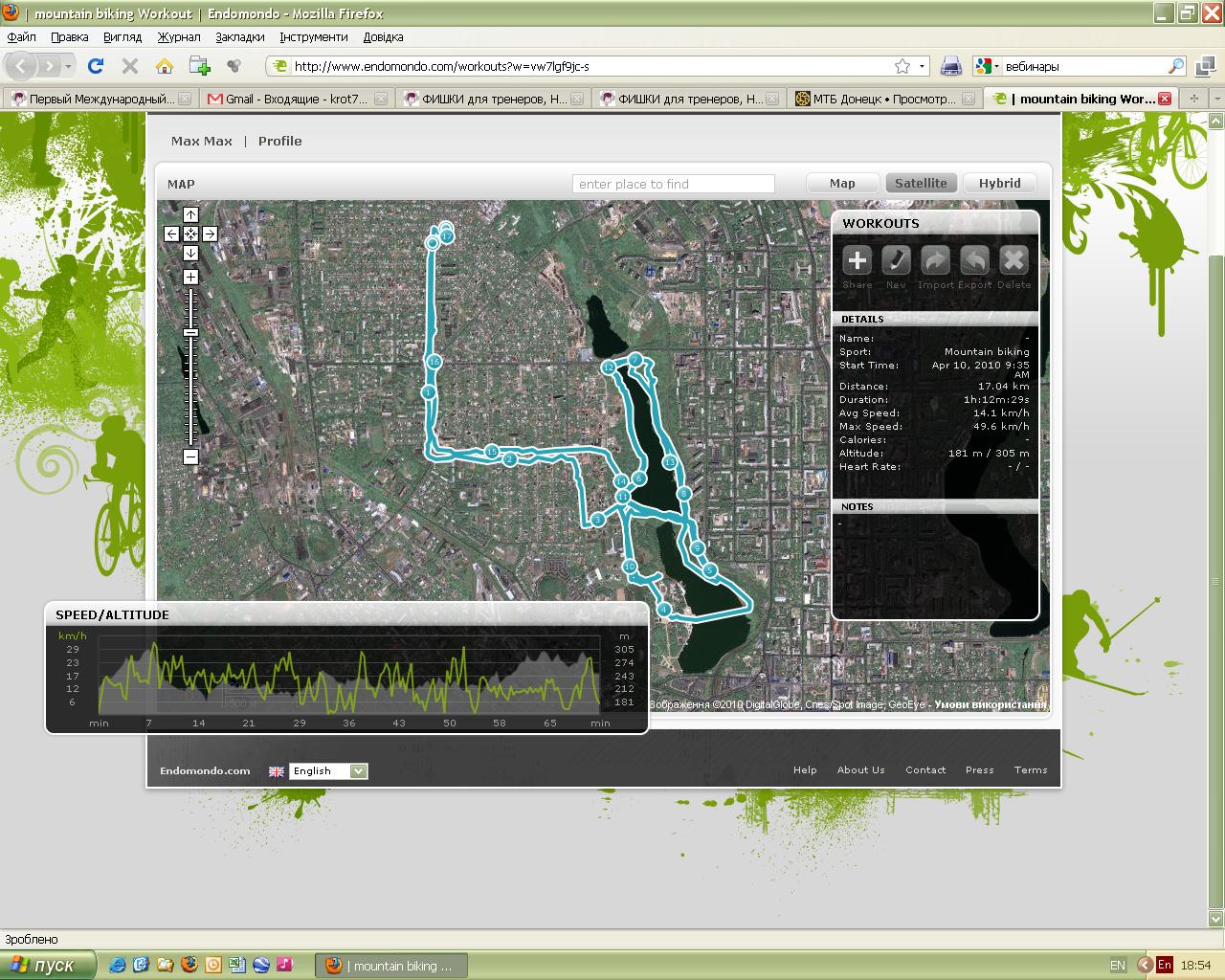Pan the map right with arrow button
The width and height of the screenshot is (1225, 980).
pos(210,234)
